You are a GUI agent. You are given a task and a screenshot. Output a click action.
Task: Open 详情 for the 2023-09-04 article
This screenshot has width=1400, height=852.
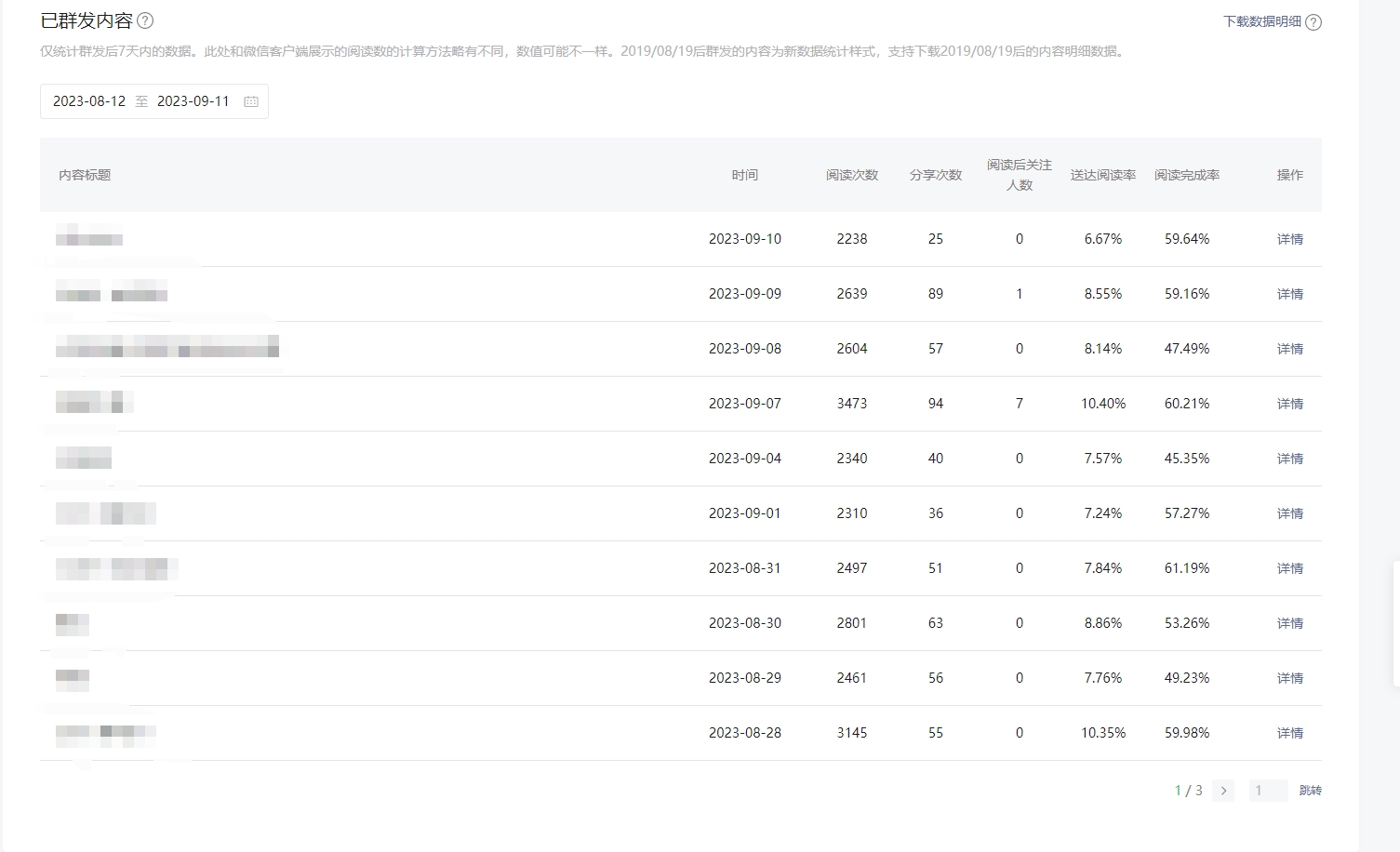[x=1289, y=459]
